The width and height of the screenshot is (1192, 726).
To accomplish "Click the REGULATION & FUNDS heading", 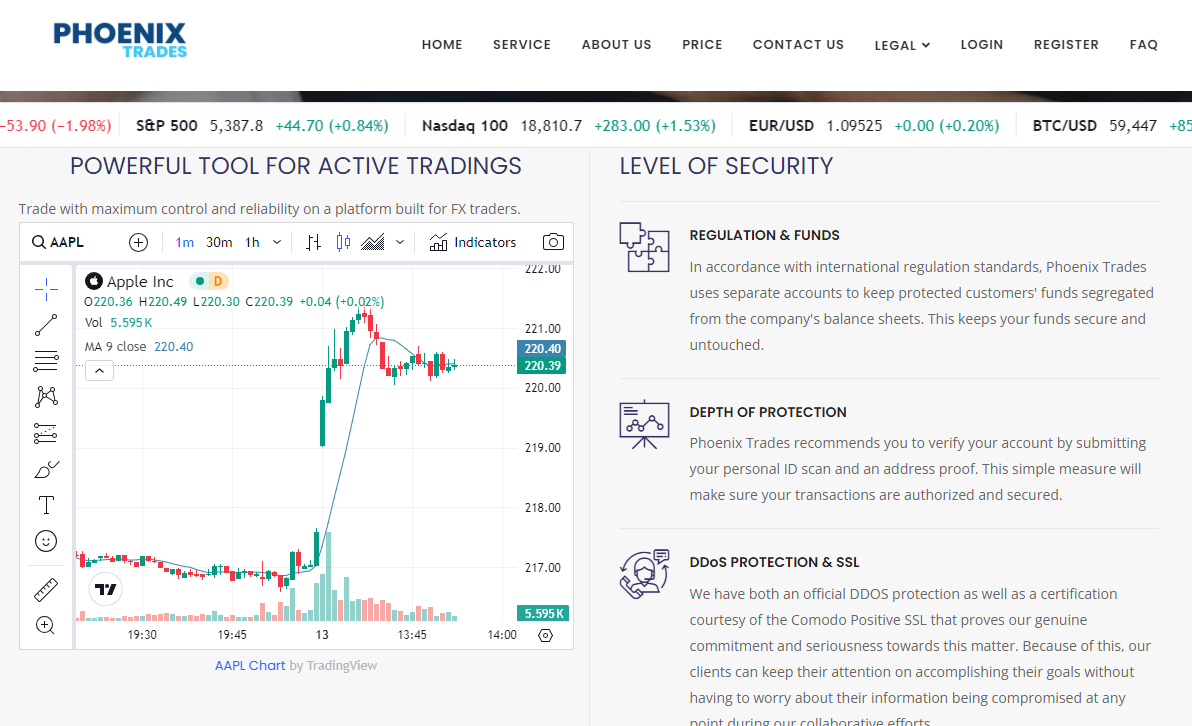I will 765,236.
